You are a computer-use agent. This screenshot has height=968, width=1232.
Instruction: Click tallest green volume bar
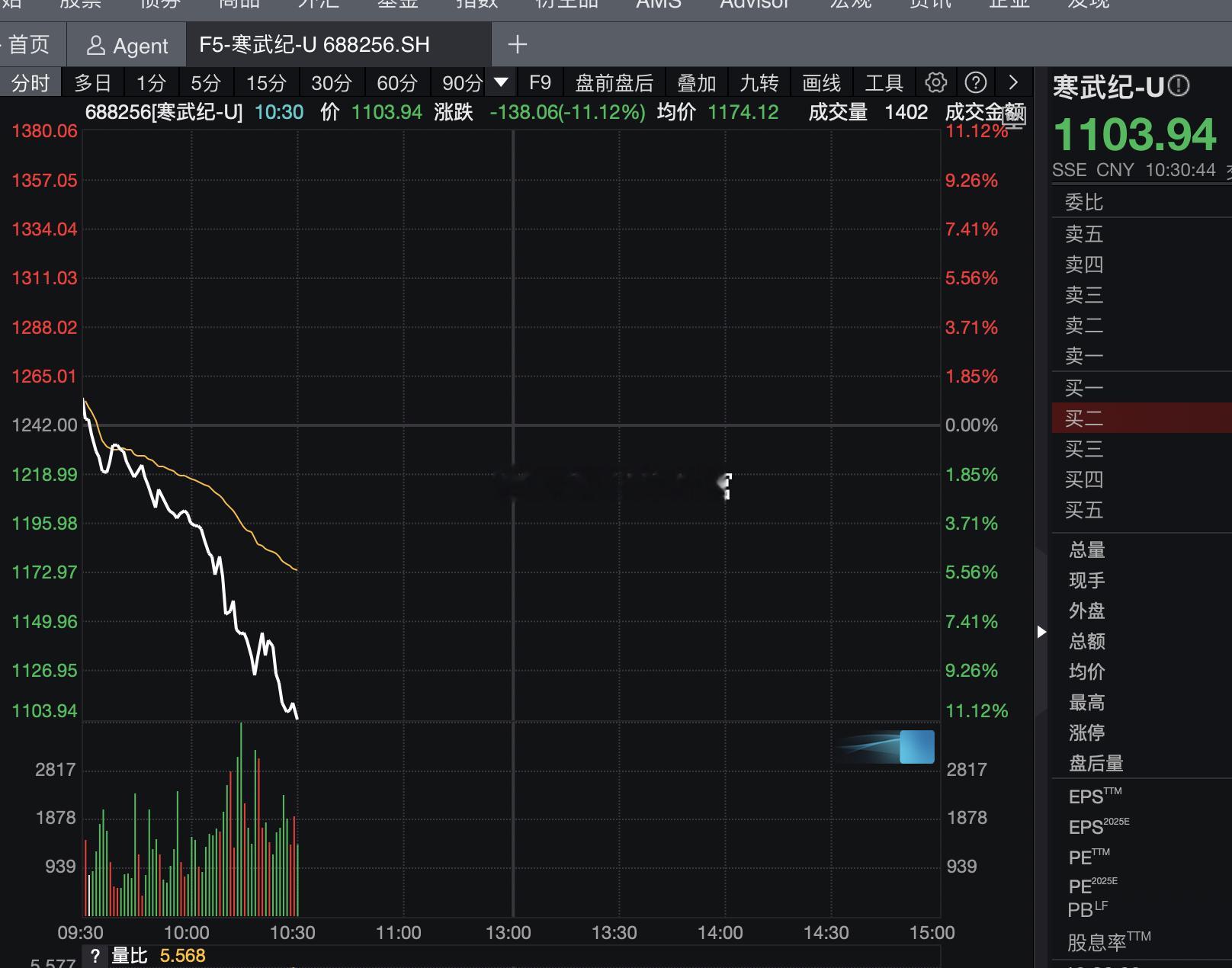click(241, 819)
